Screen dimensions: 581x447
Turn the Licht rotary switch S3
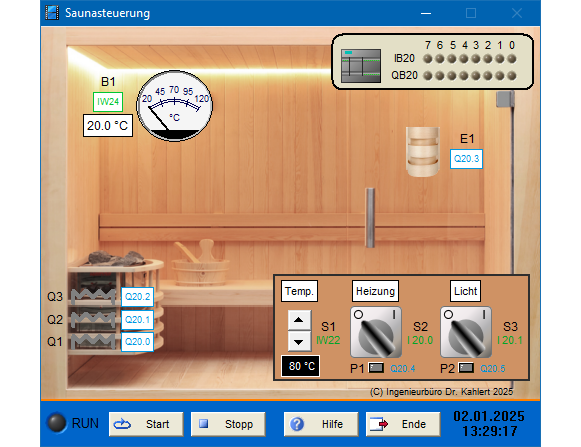tap(466, 332)
